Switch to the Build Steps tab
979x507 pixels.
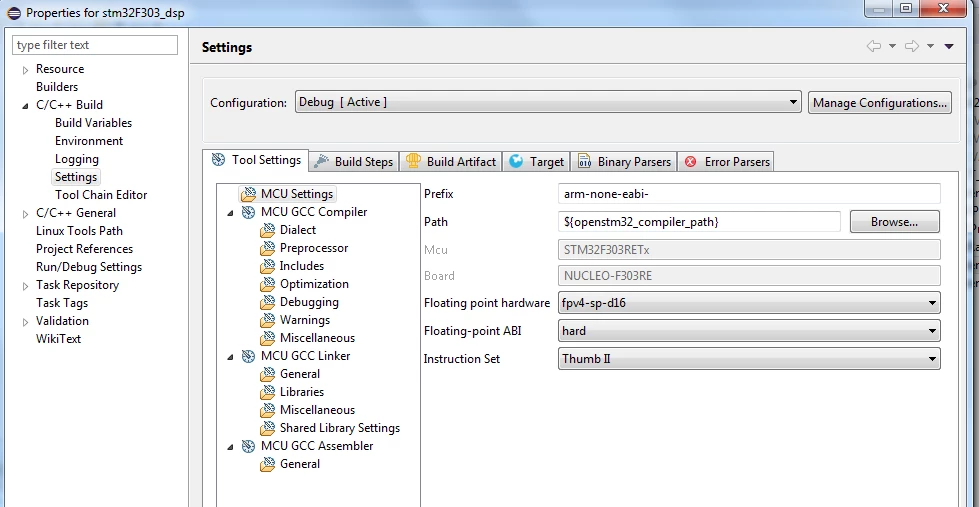coord(354,162)
